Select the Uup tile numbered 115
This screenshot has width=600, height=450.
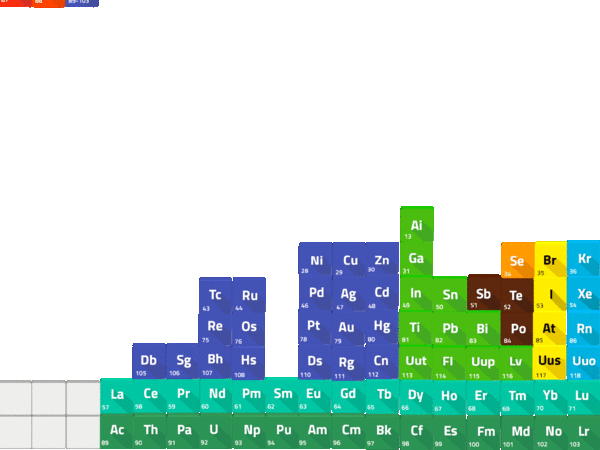[x=483, y=362]
